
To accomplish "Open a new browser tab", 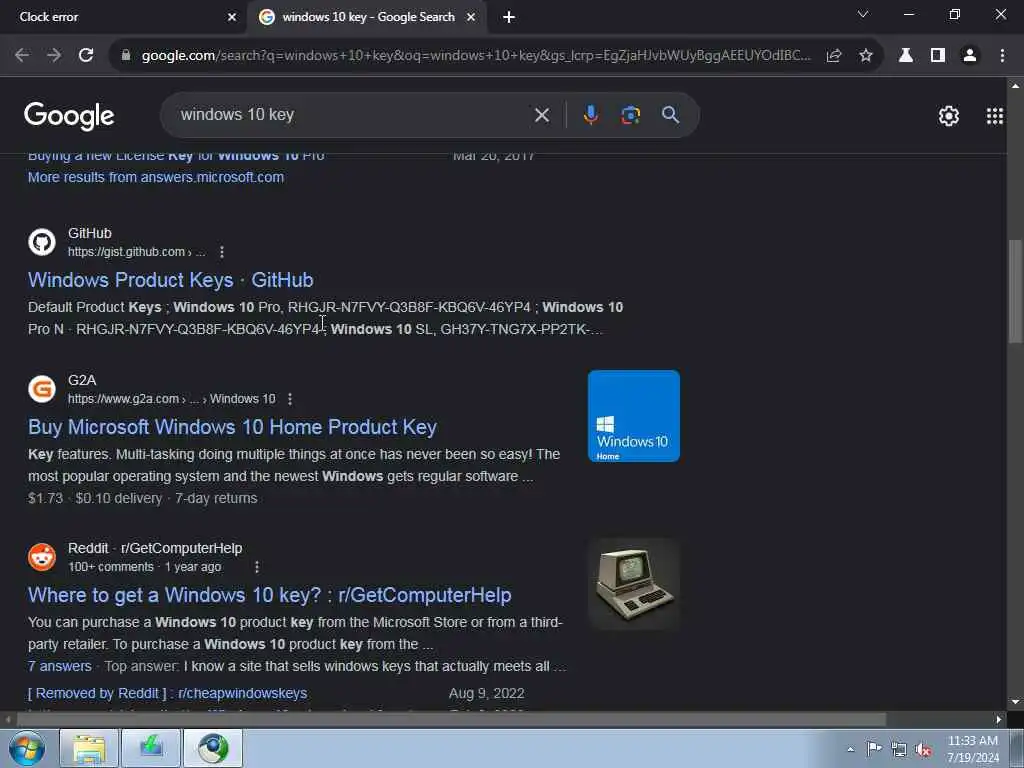I will click(x=509, y=18).
